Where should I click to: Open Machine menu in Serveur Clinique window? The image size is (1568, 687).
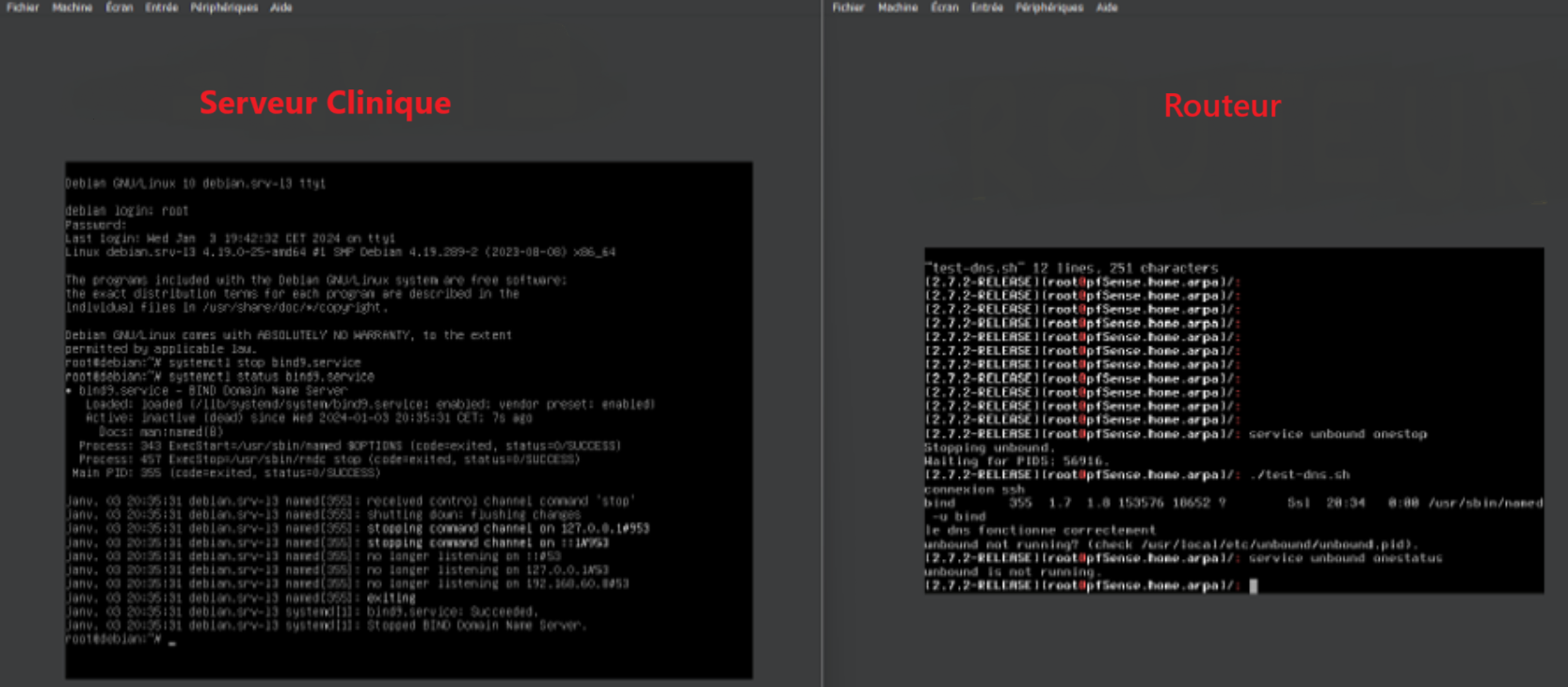tap(72, 8)
